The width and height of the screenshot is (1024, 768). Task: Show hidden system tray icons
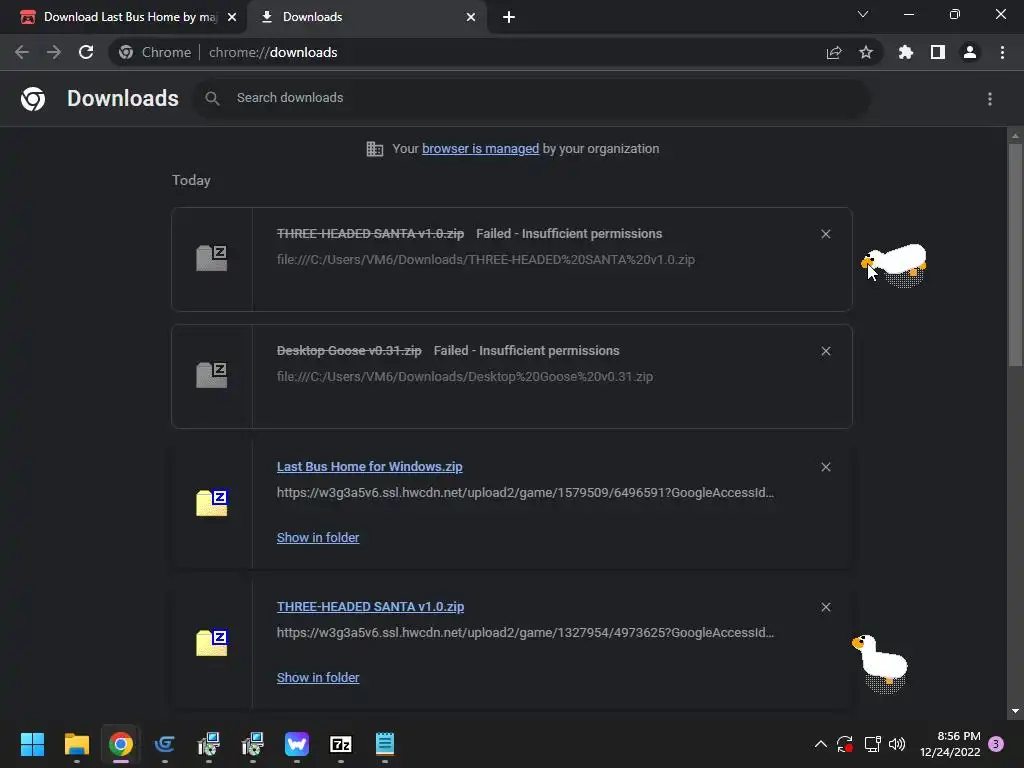pyautogui.click(x=821, y=744)
